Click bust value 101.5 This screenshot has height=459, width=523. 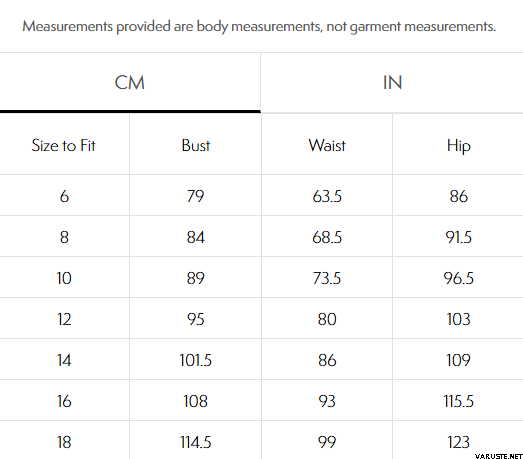[195, 360]
